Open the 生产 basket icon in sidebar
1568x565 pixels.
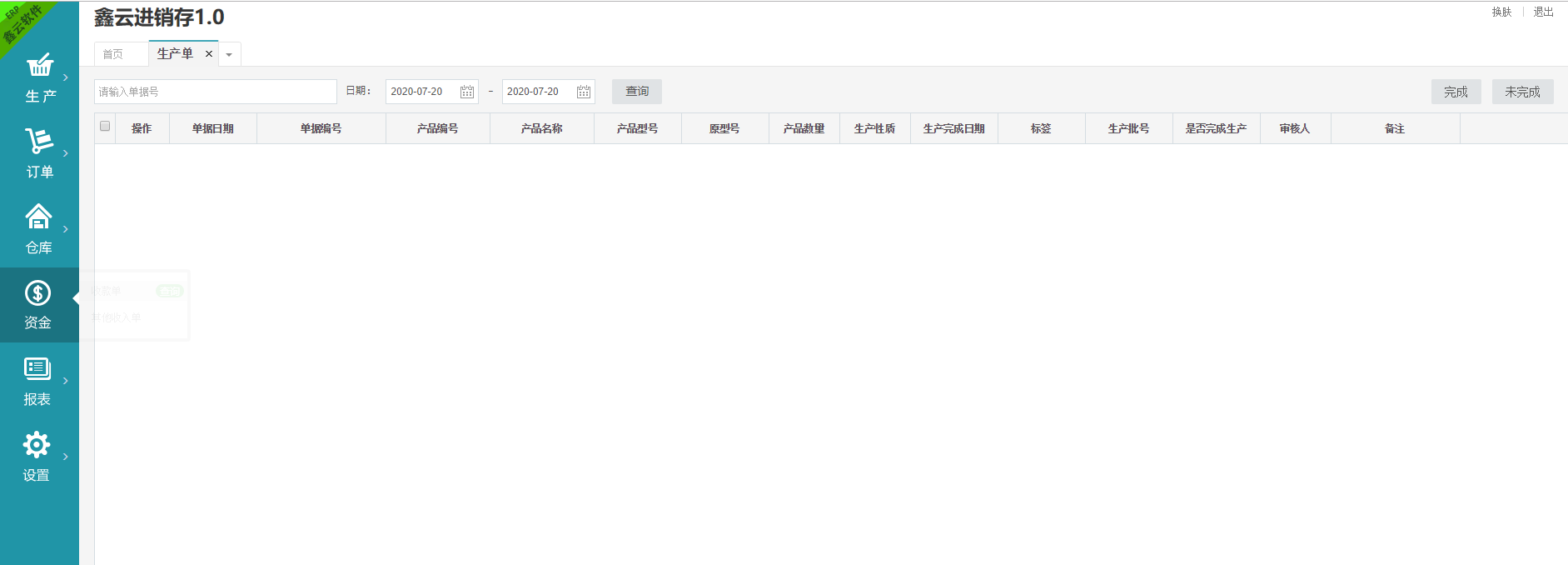click(x=39, y=65)
